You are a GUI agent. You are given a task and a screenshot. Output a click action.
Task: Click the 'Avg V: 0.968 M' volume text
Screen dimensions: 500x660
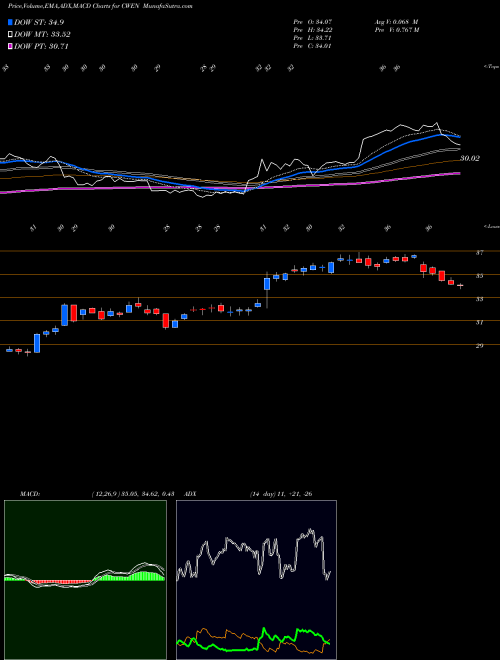coord(395,21)
